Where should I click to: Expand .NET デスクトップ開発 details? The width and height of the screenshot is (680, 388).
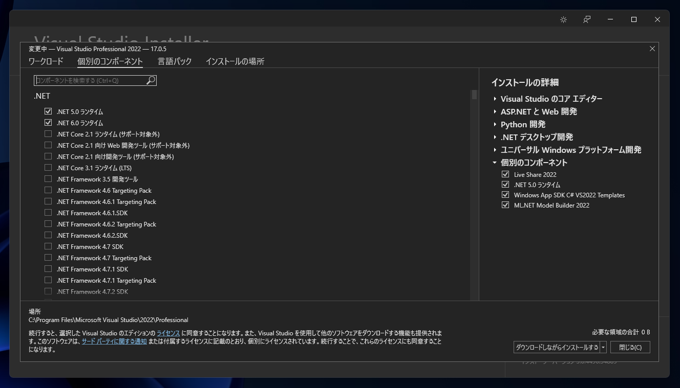coord(495,137)
